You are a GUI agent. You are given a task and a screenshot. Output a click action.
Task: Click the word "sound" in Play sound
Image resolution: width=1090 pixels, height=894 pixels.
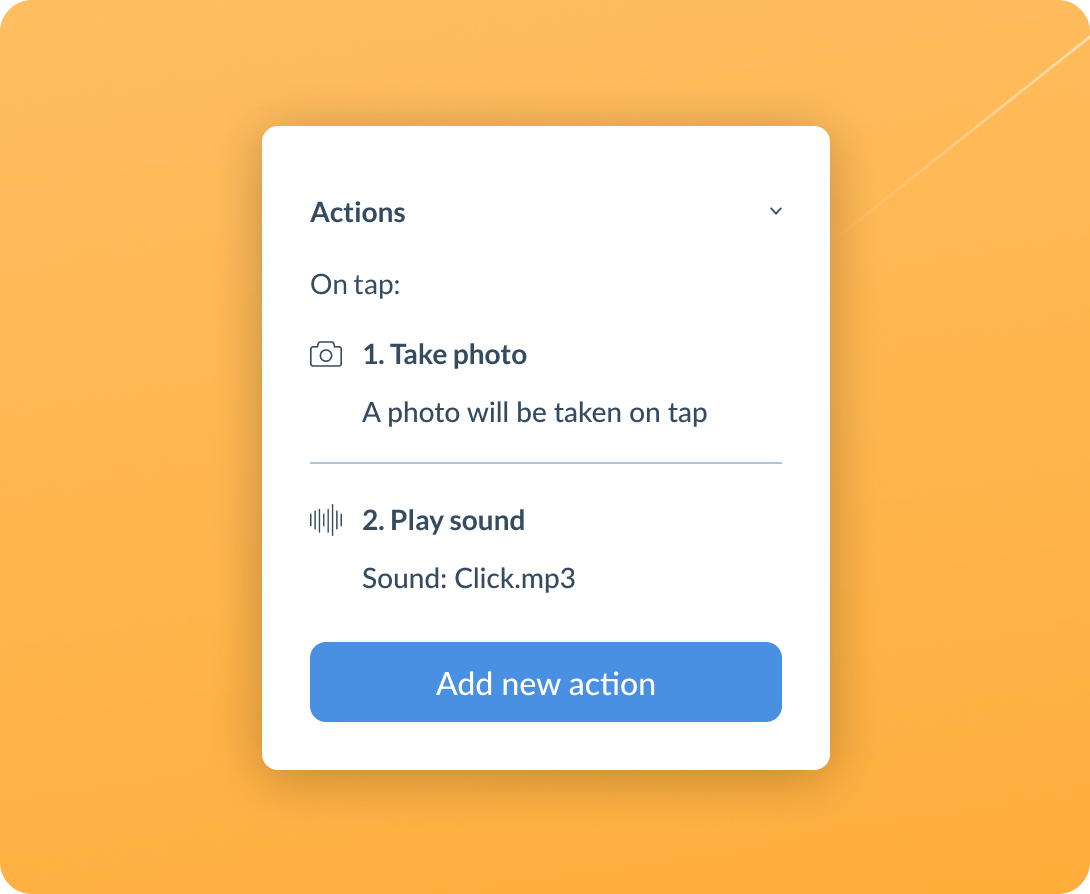click(487, 520)
